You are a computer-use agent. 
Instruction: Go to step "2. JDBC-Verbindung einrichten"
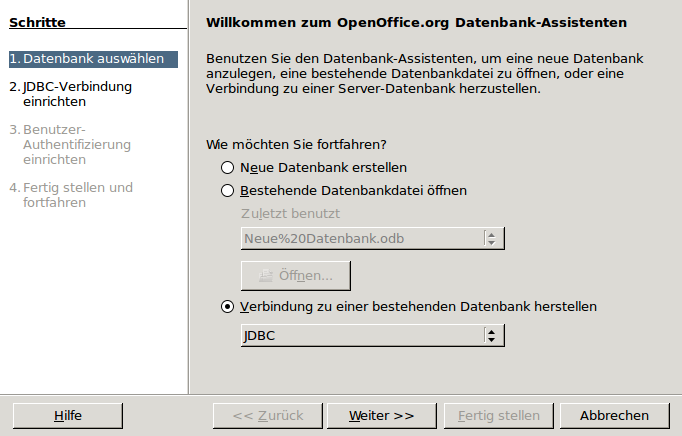coord(76,94)
